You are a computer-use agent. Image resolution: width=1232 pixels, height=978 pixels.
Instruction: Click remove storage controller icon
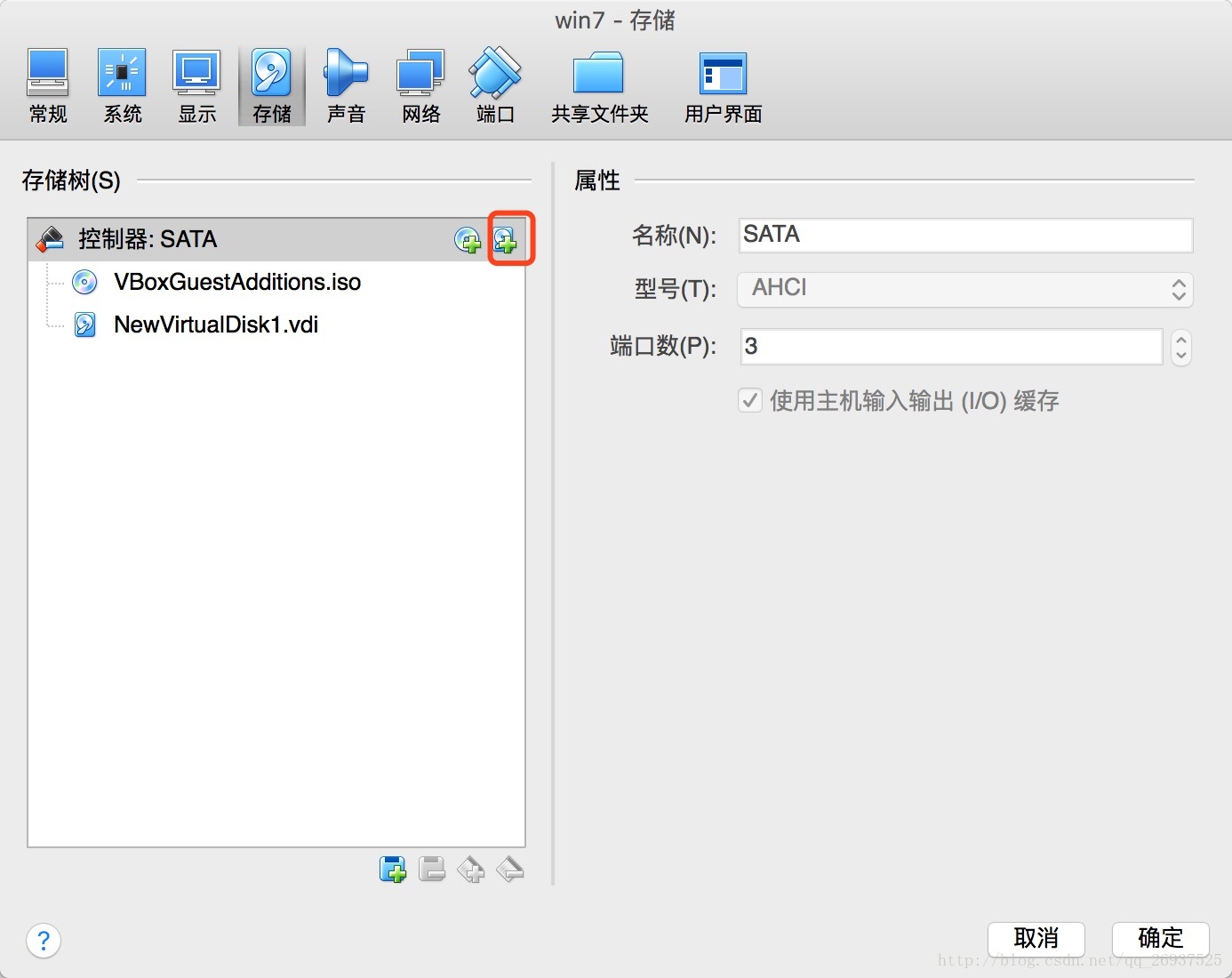coord(432,869)
